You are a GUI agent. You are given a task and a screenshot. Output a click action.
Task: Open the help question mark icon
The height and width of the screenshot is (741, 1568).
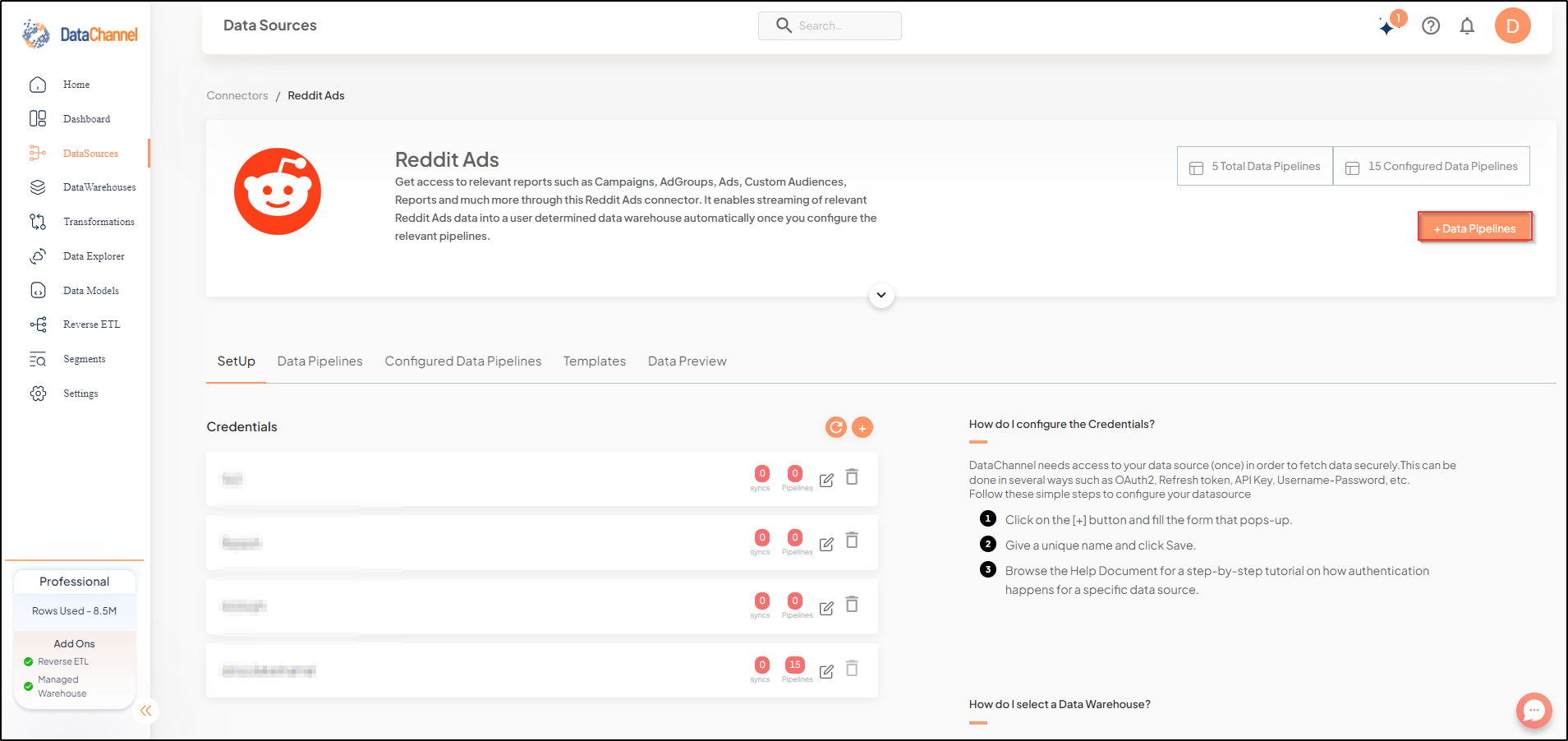pos(1431,26)
